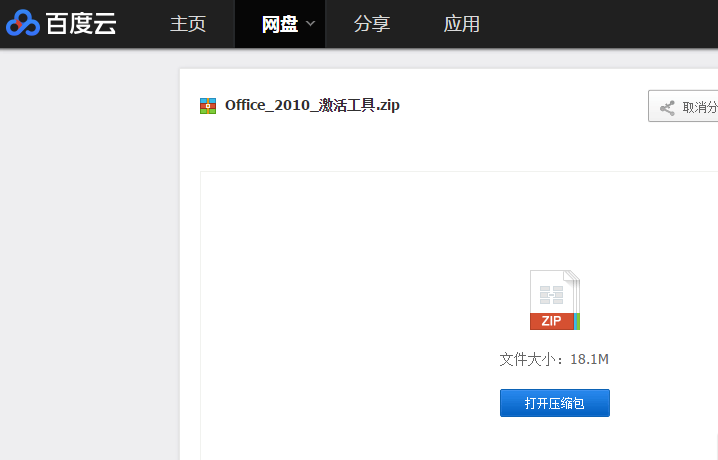Viewport: 718px width, 460px height.
Task: Select the 网盘 navigation tab
Action: [x=279, y=24]
